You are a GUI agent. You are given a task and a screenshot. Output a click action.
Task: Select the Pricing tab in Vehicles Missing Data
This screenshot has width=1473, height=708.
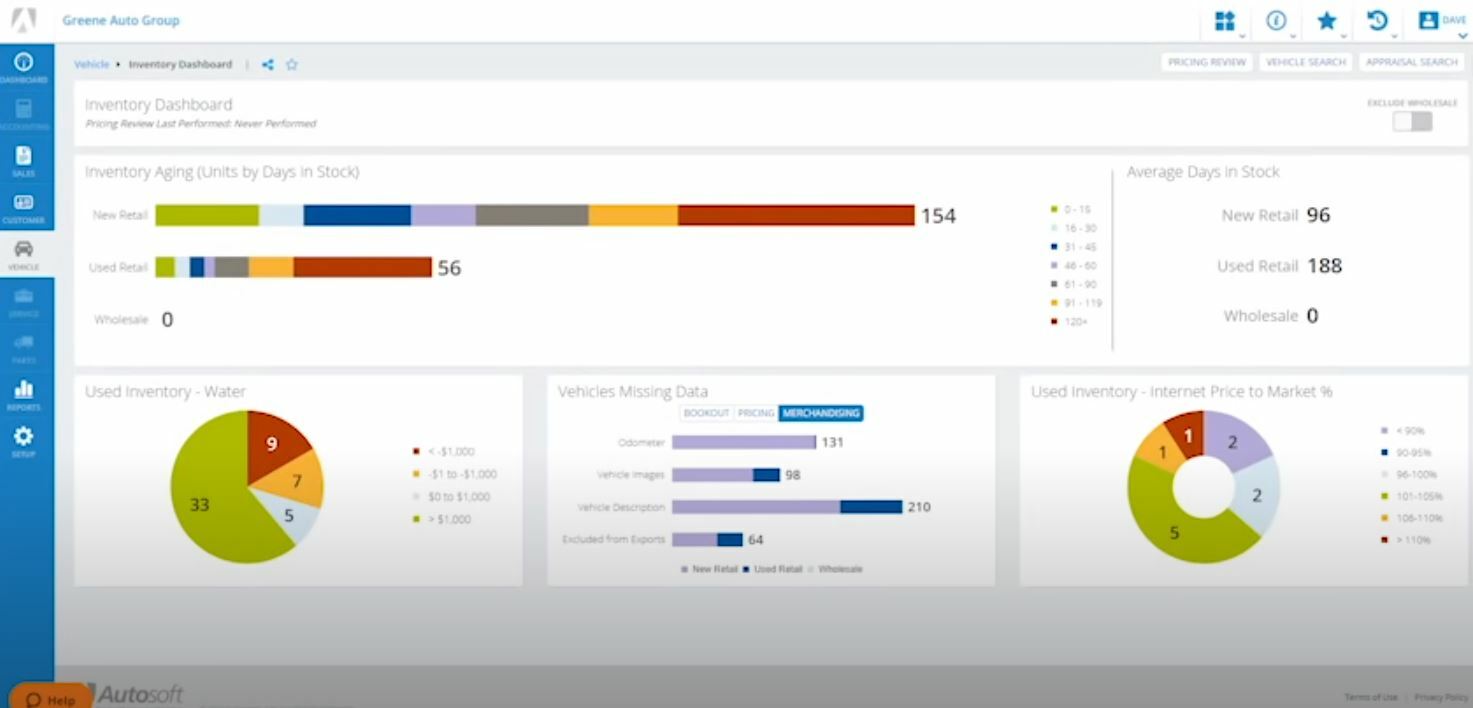click(756, 412)
